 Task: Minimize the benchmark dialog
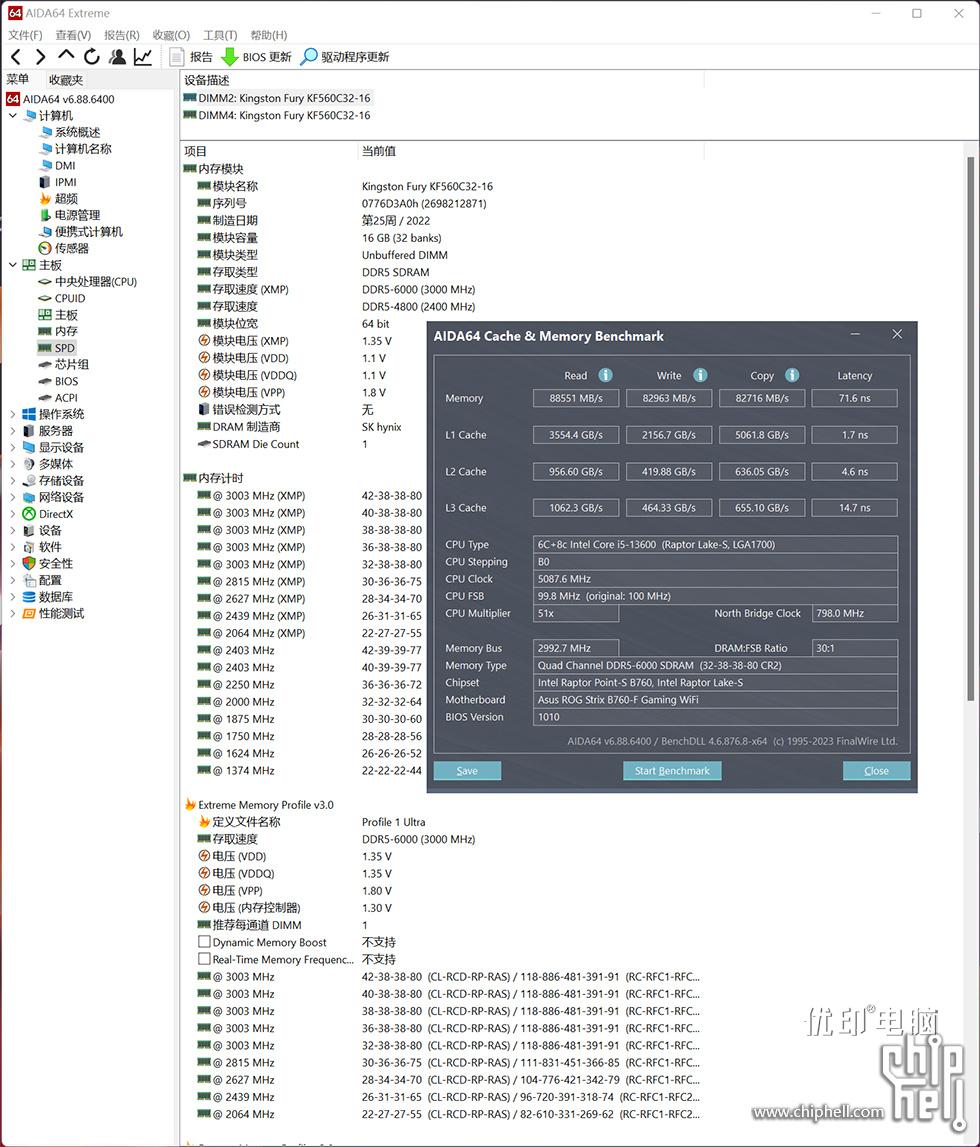click(855, 334)
